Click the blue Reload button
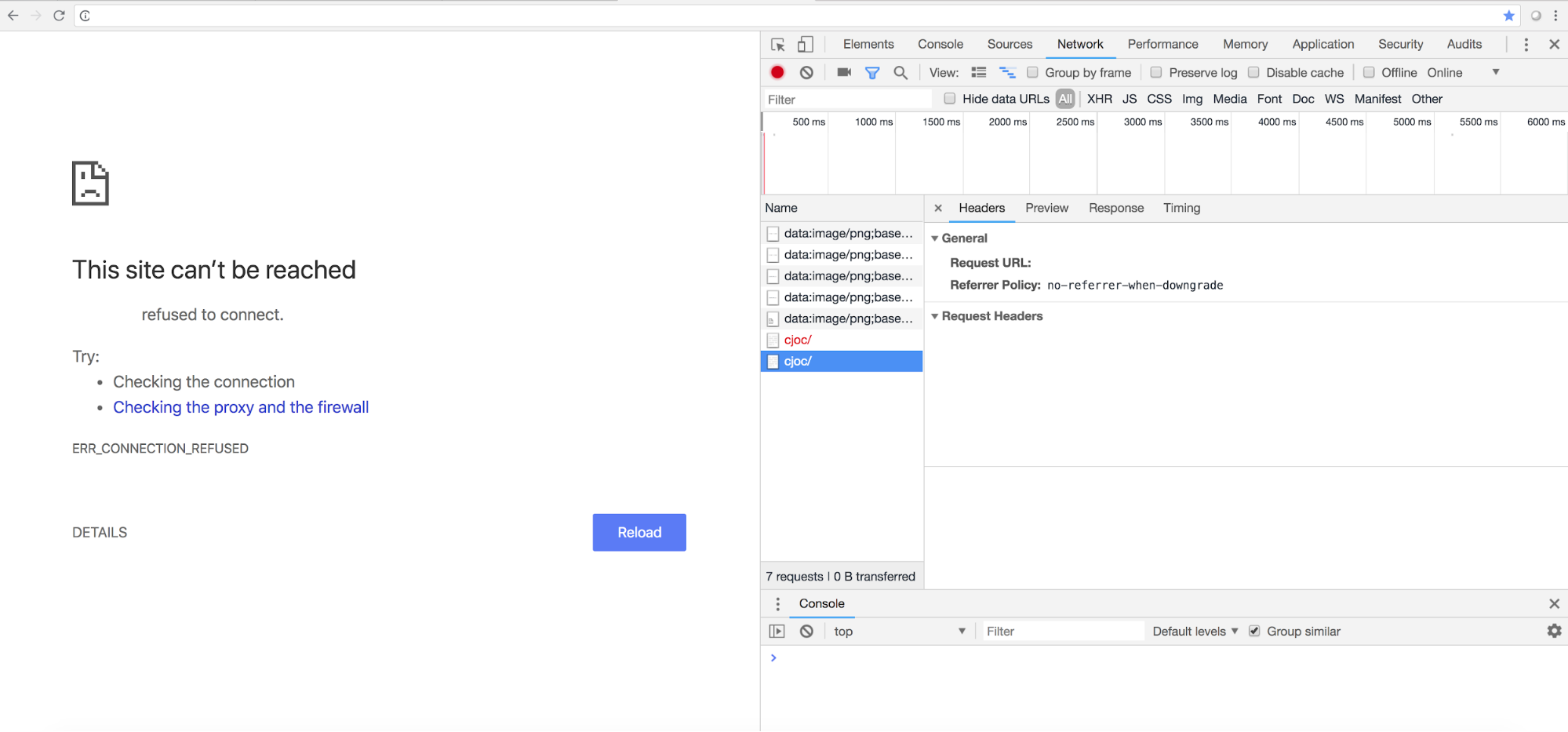1568x732 pixels. (x=639, y=532)
